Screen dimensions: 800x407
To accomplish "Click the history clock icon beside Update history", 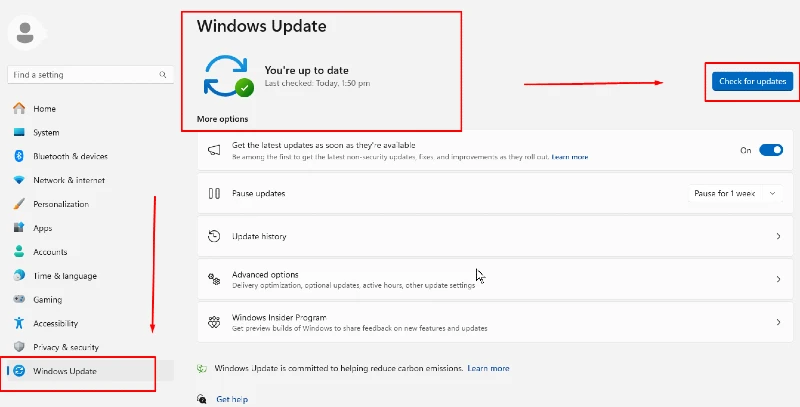I will click(214, 236).
